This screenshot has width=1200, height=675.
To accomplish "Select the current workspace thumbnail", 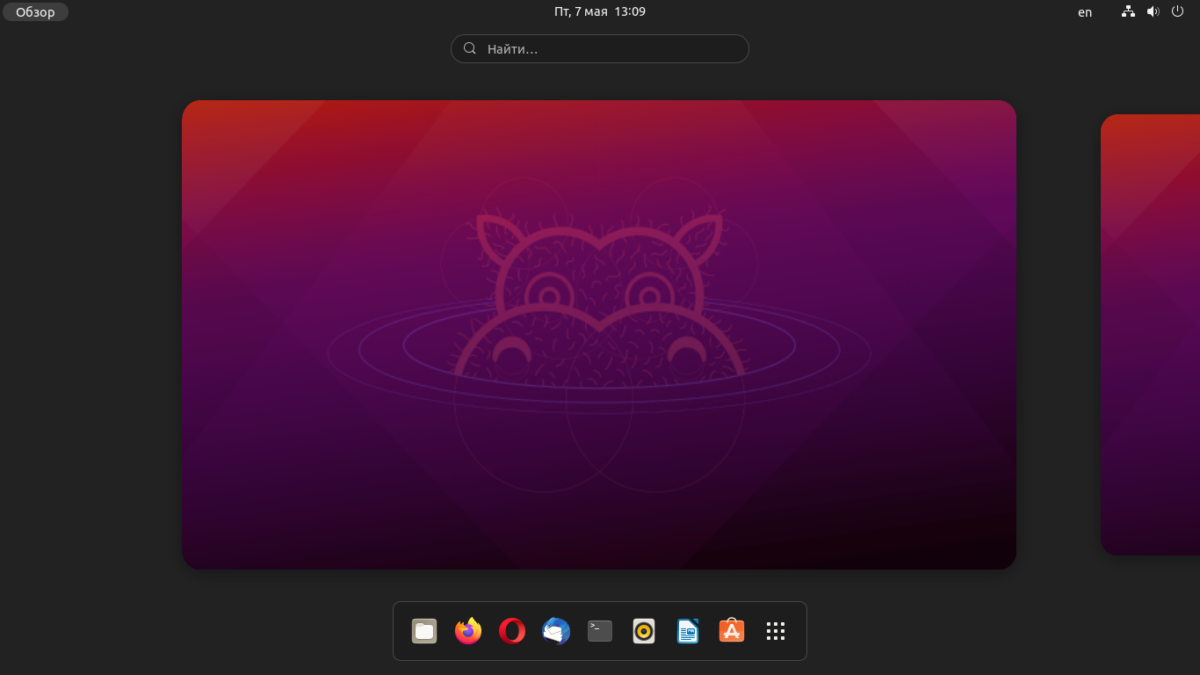I will tap(599, 335).
